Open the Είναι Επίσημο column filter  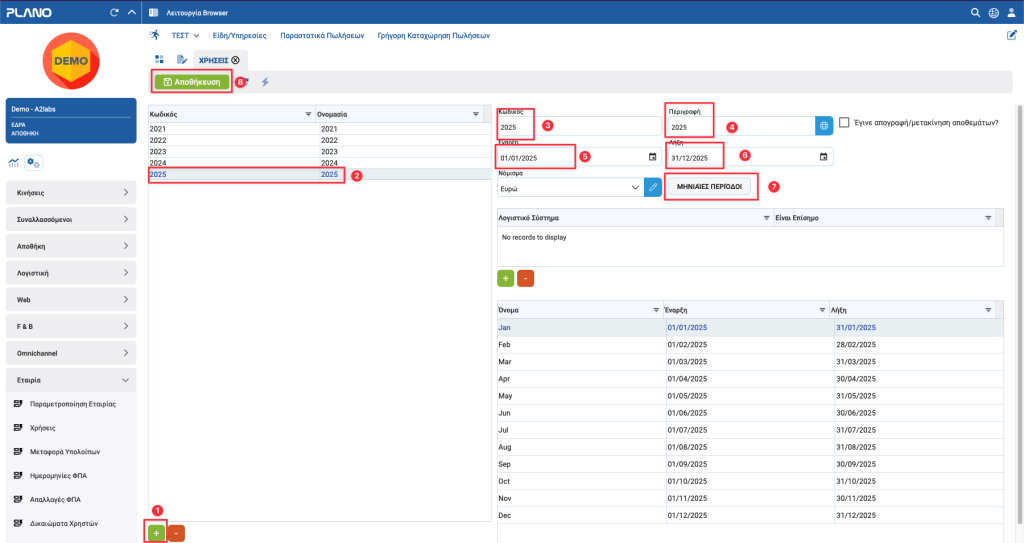(x=988, y=218)
